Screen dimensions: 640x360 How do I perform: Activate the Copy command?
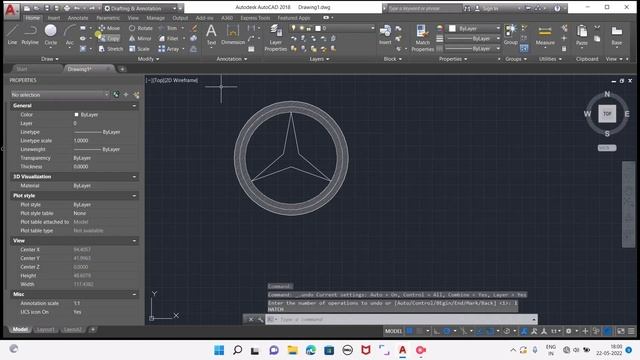(x=109, y=38)
